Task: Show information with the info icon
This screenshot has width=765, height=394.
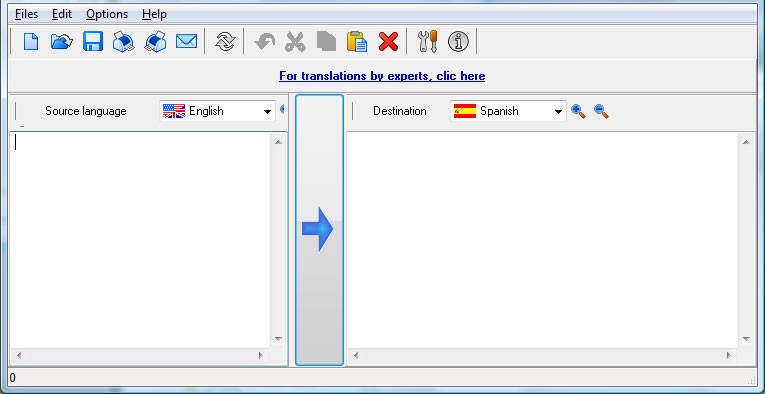Action: coord(458,41)
